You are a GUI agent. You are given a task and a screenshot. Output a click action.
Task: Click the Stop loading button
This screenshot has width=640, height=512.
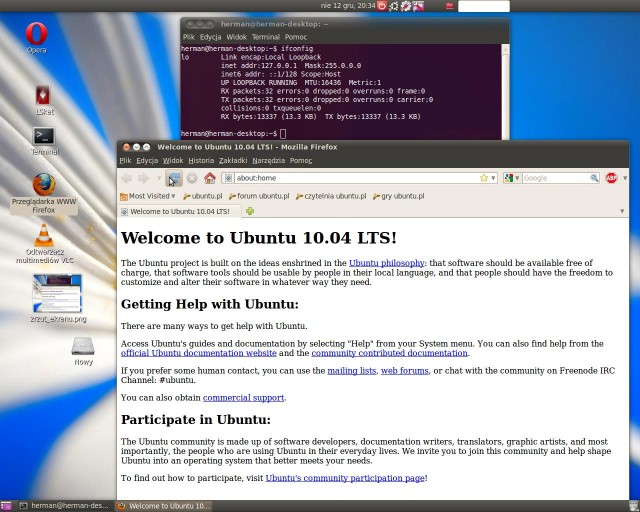(192, 178)
